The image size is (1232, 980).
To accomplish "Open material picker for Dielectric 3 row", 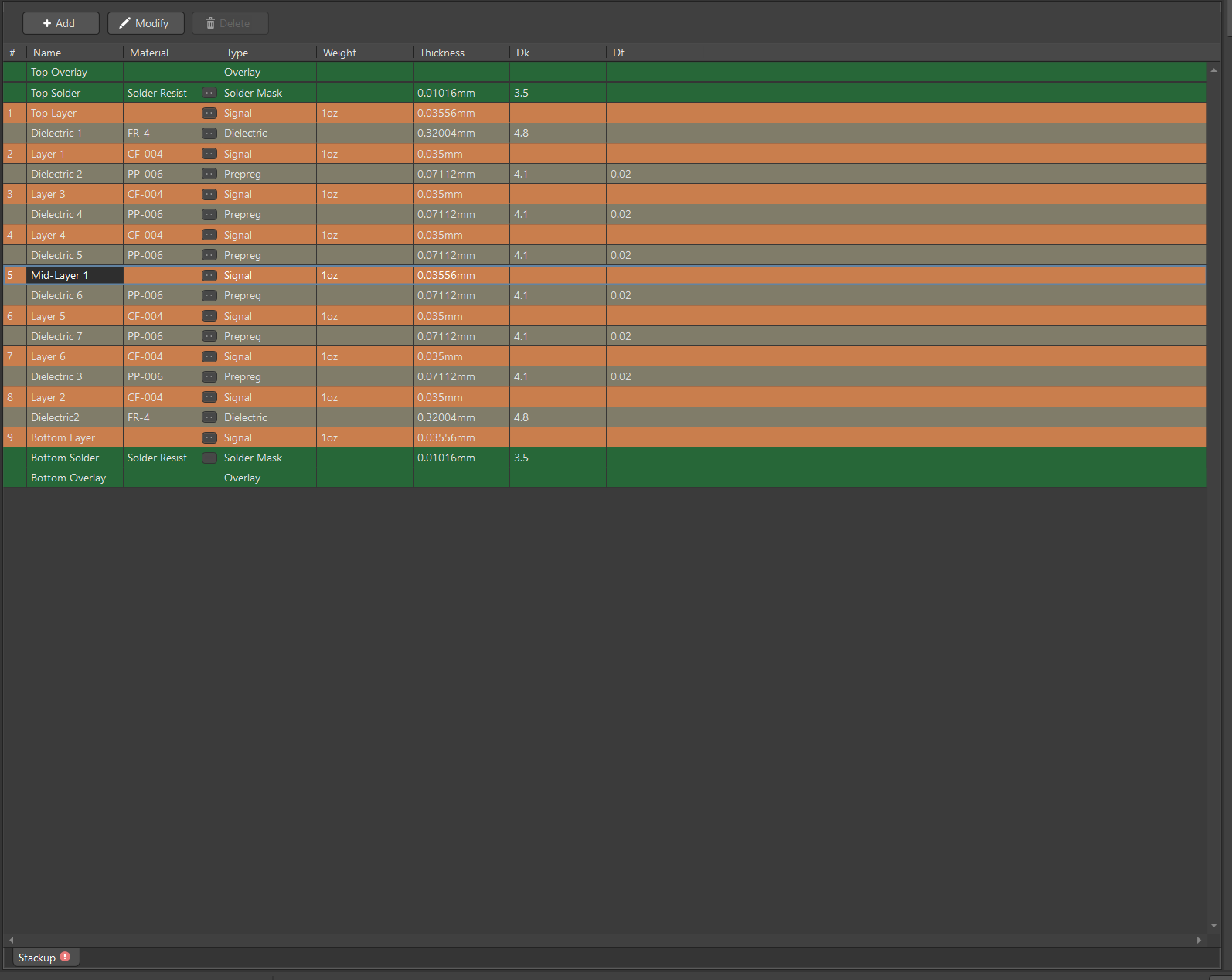I will 209,376.
